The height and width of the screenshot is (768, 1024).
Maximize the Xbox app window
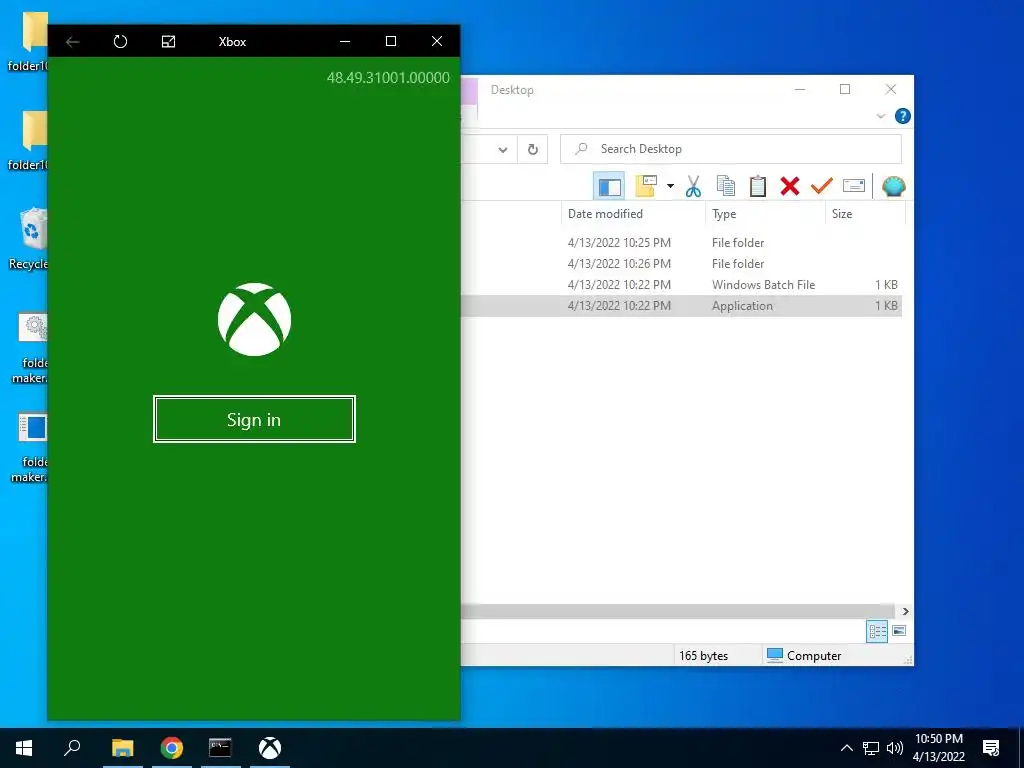[x=391, y=41]
